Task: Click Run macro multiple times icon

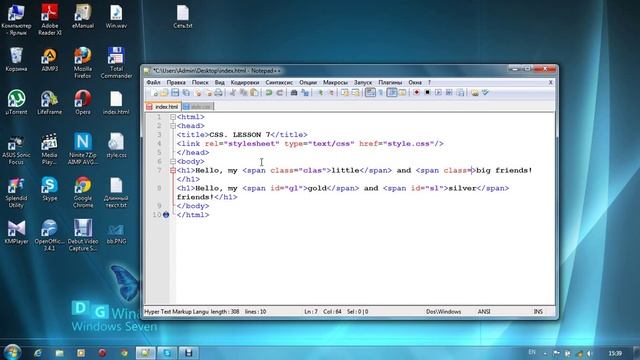Action: pyautogui.click(x=449, y=93)
